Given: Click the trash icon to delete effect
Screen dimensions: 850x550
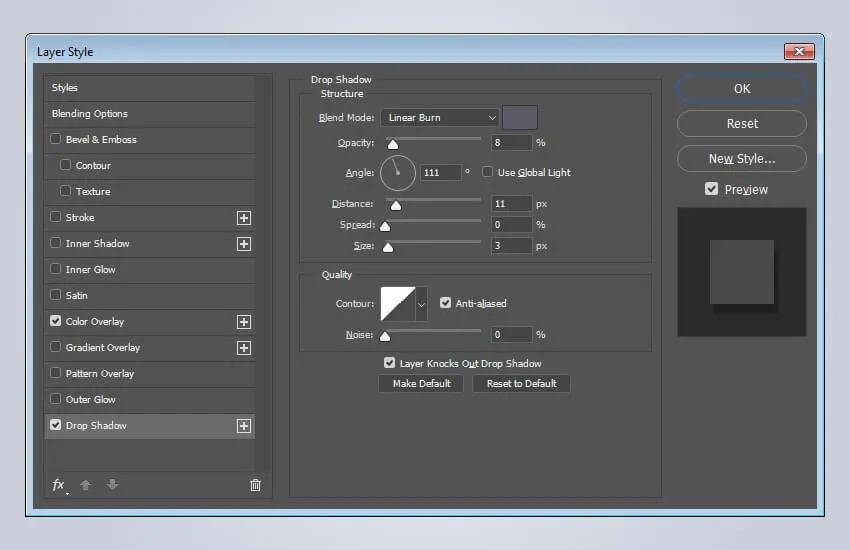Looking at the screenshot, I should tap(255, 485).
